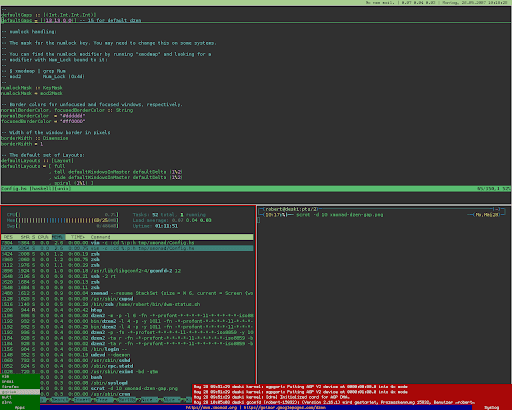The width and height of the screenshot is (512, 410).
Task: Click the normalBorderColor "#dddddd" line
Action: 43,116
